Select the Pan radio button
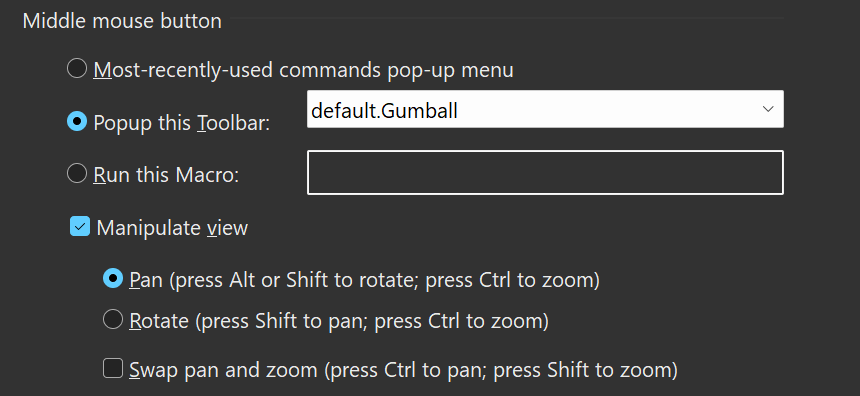 (x=113, y=279)
